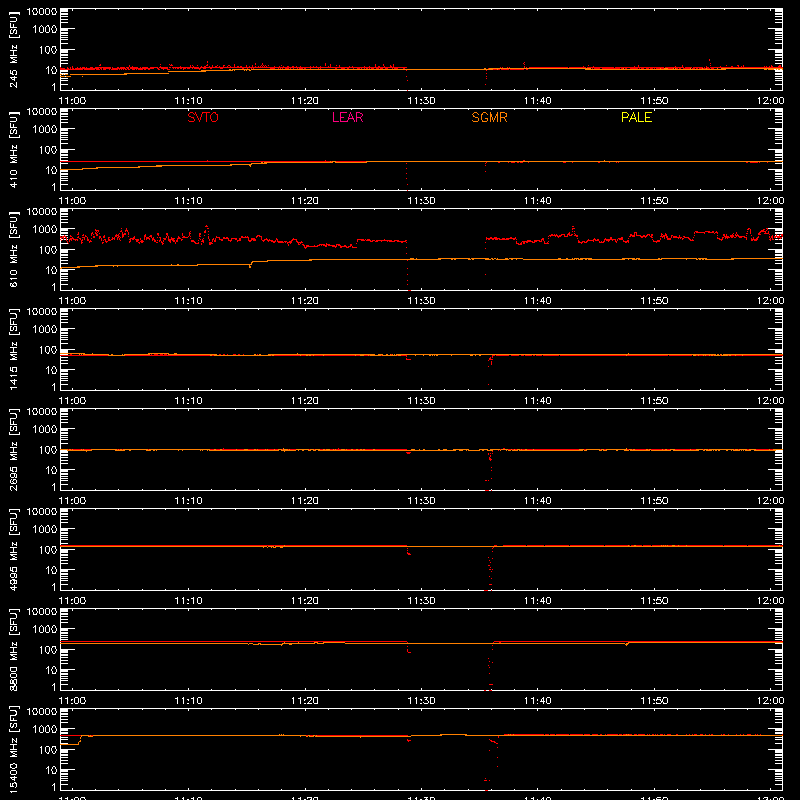Click the 1000 y-axis label of 8800 MHz plot

pyautogui.click(x=45, y=629)
